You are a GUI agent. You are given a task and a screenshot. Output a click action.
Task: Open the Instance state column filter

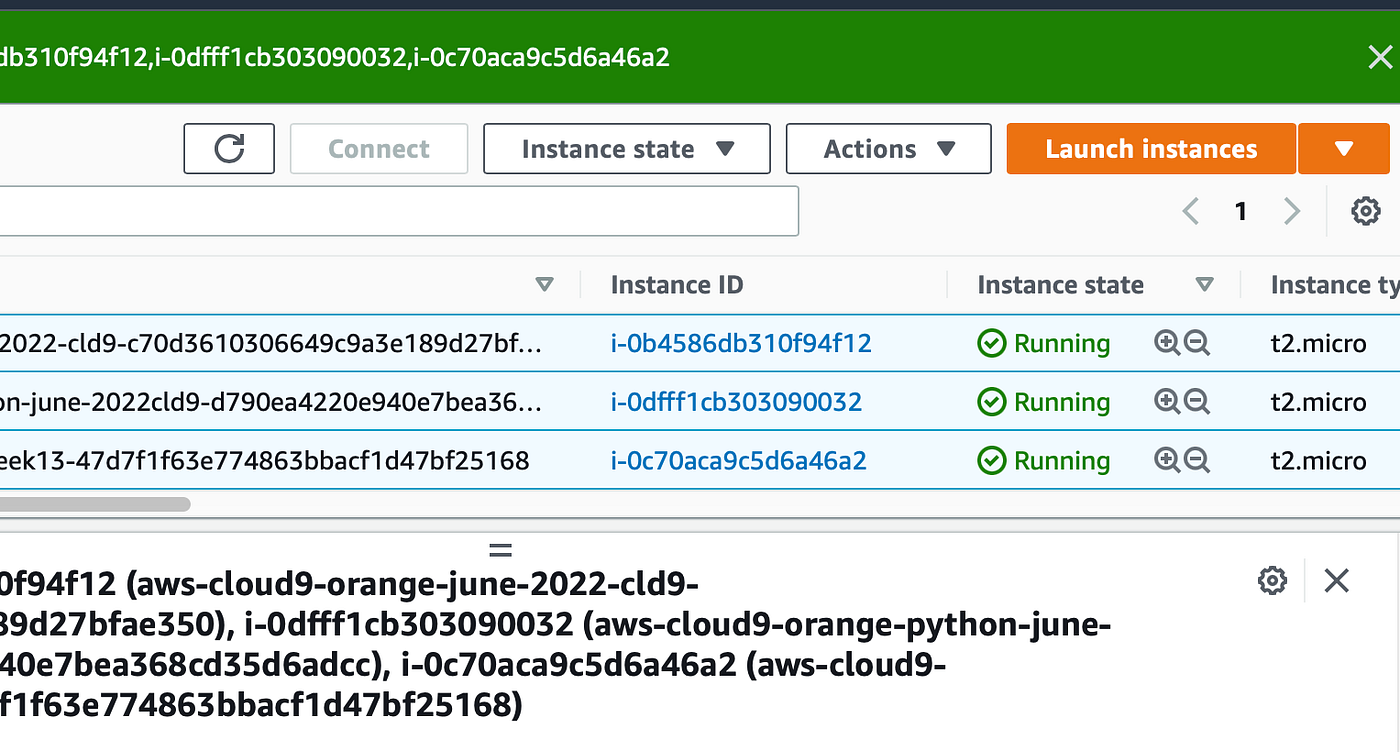pyautogui.click(x=1206, y=284)
